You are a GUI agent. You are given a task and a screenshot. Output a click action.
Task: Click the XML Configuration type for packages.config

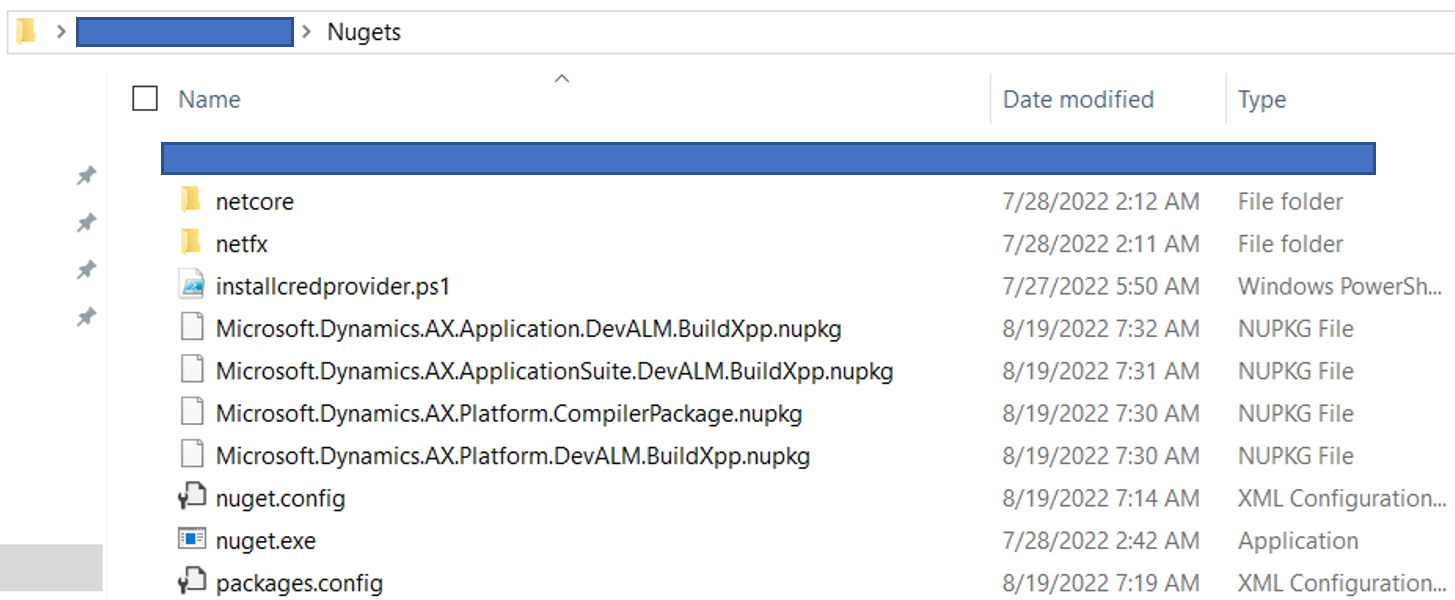(1340, 583)
